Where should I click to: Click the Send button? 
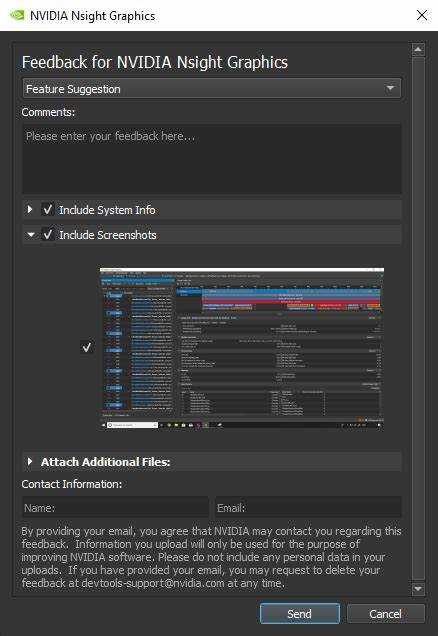(300, 614)
